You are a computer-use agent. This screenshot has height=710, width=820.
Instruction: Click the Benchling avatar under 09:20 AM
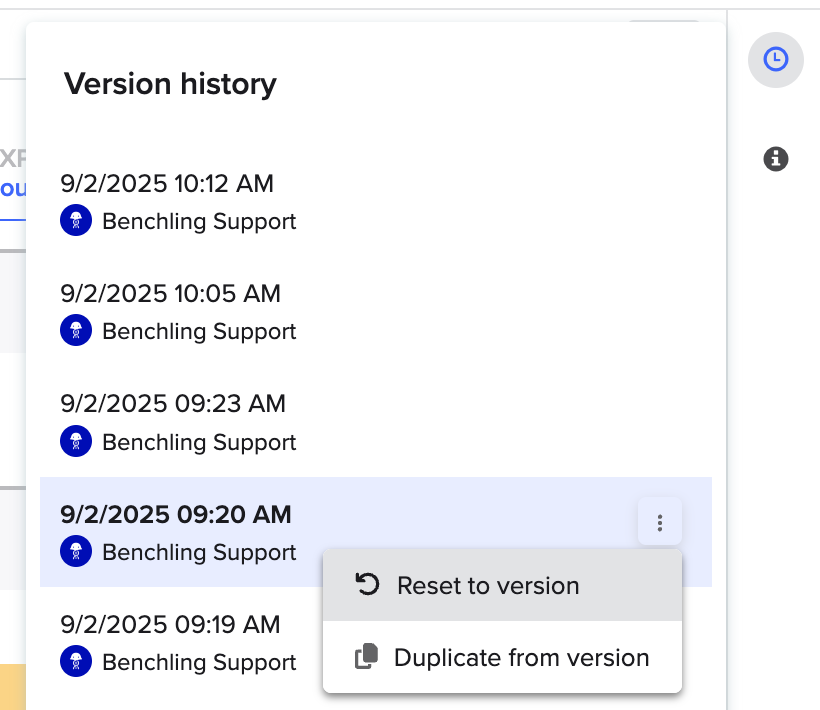(x=76, y=551)
